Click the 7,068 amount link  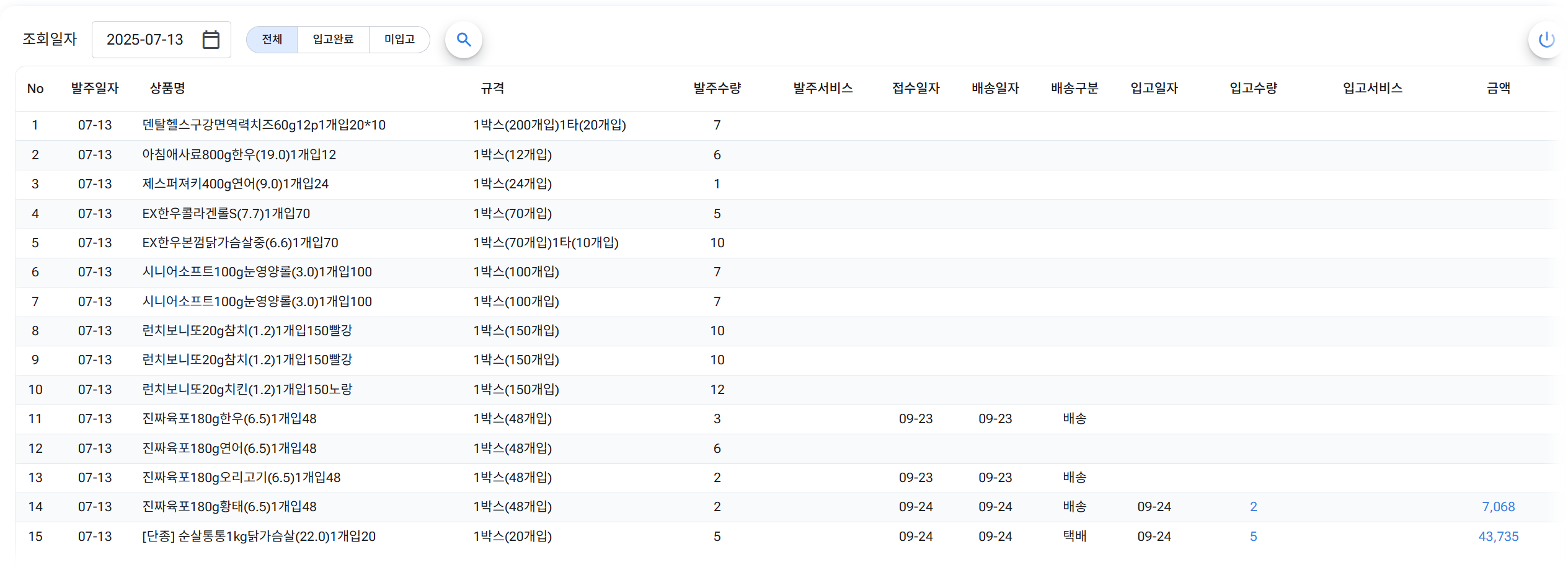click(x=1498, y=507)
